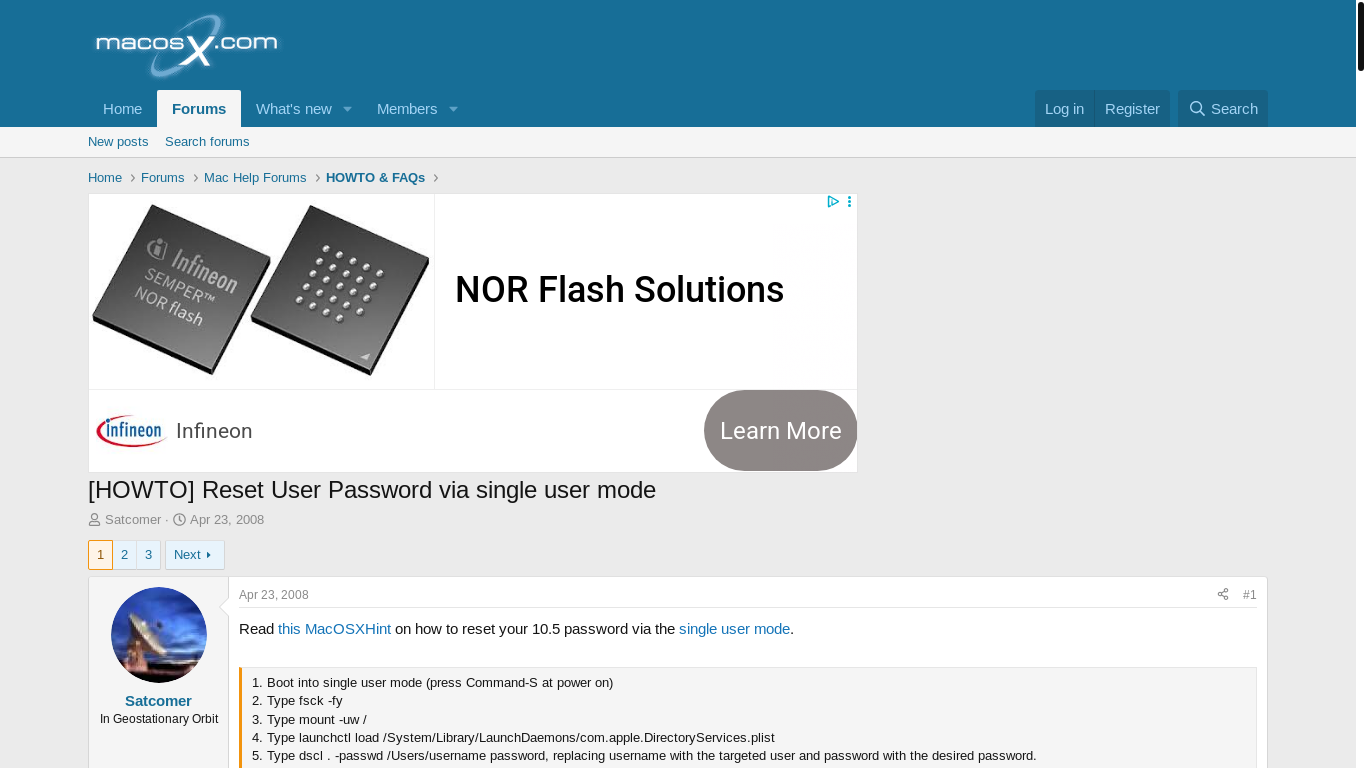
Task: Expand the Members dropdown arrow
Action: tap(453, 109)
